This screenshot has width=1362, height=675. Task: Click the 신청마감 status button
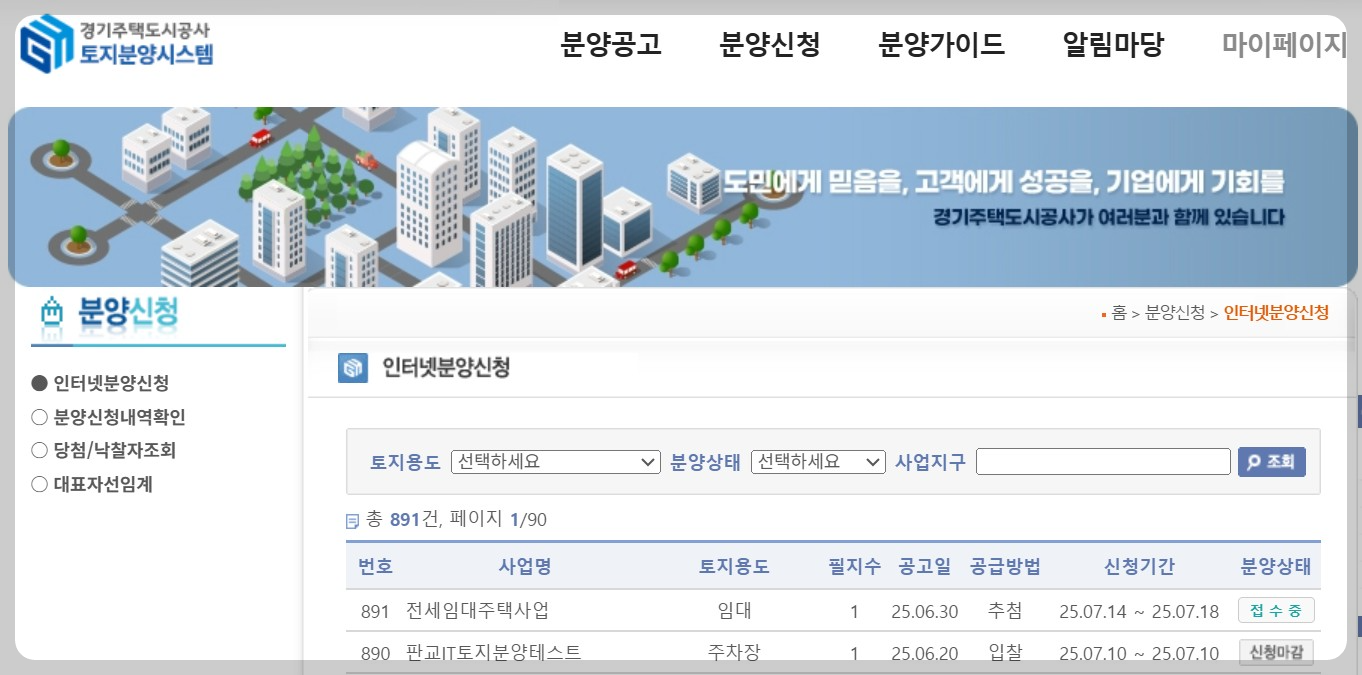point(1276,653)
